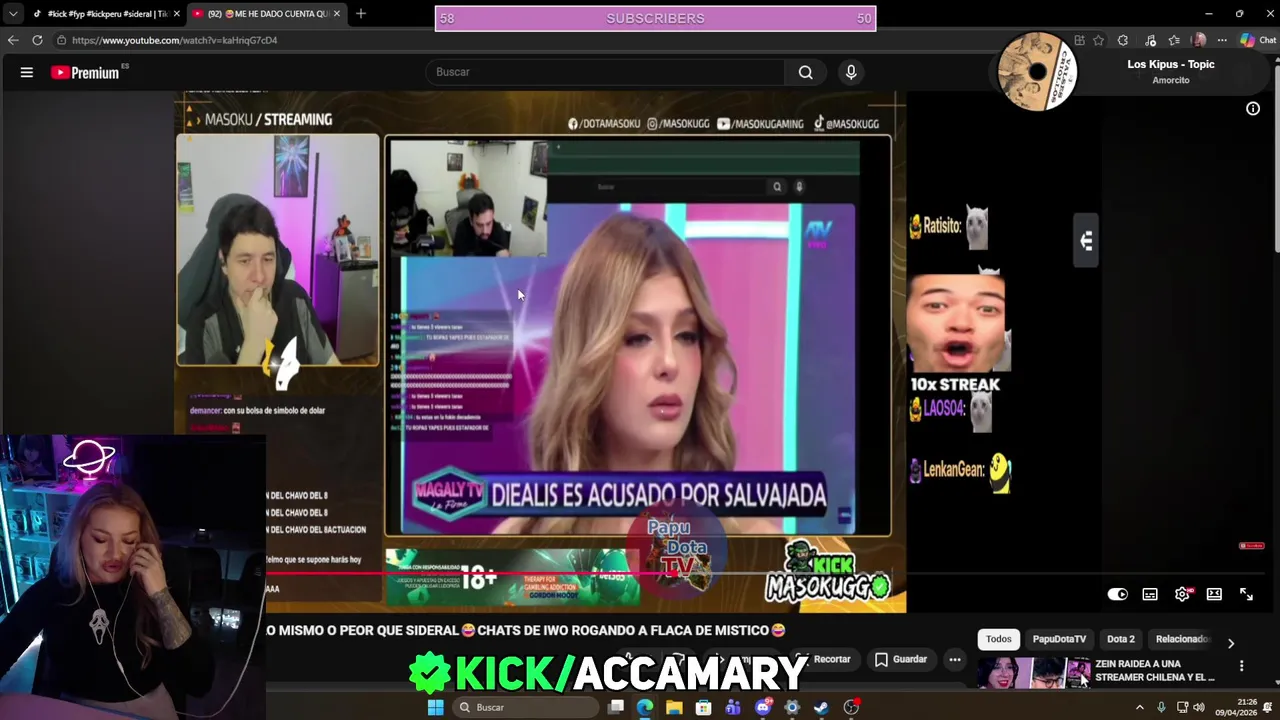
Task: Open the Windows Start menu
Action: point(435,707)
